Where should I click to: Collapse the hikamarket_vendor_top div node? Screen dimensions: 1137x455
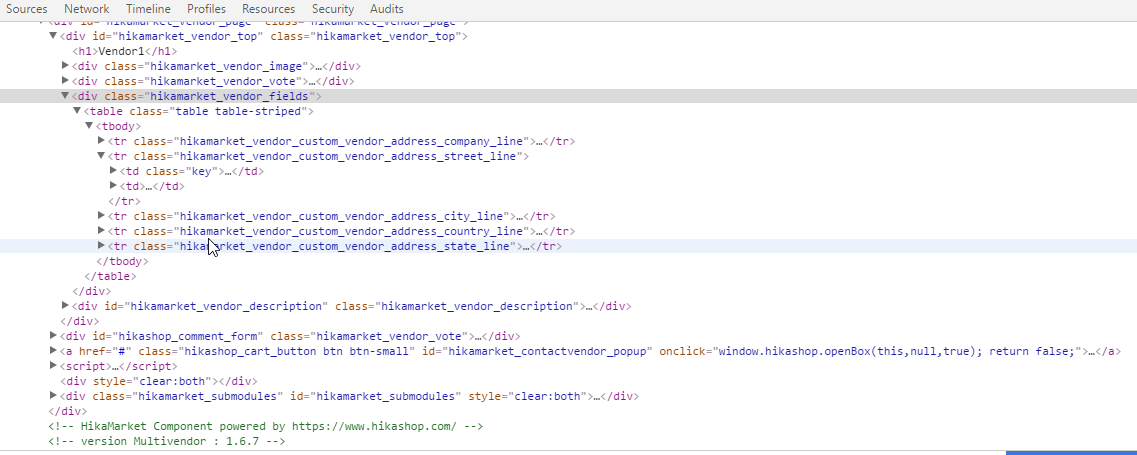[53, 36]
